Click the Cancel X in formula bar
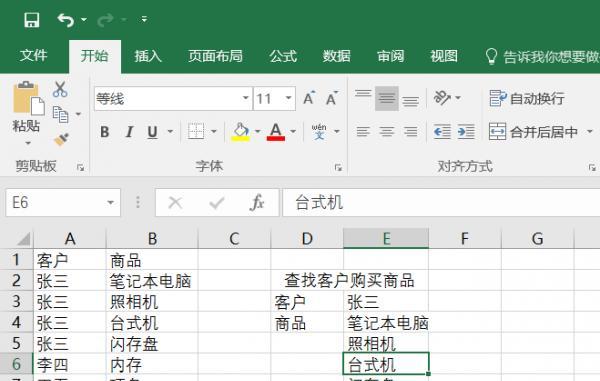Screen dimensions: 600x381 click(x=175, y=203)
